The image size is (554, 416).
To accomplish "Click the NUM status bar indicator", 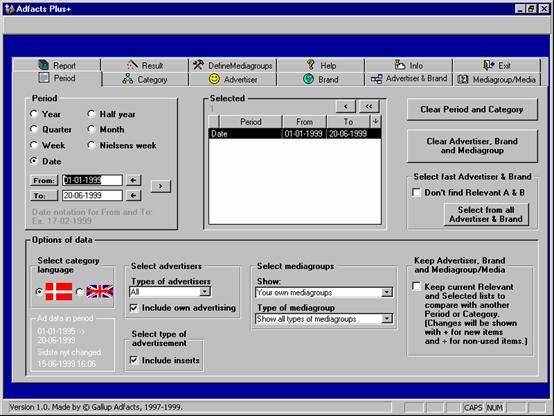I will [x=495, y=408].
